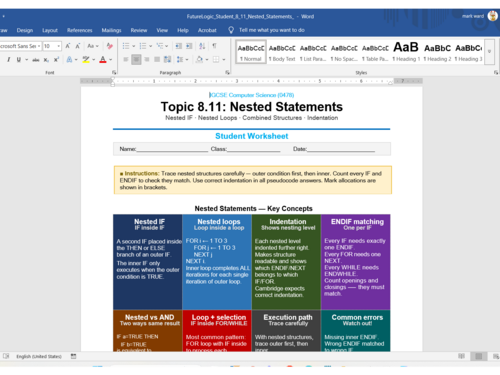The width and height of the screenshot is (500, 375).
Task: Apply italic formatting
Action: [9, 60]
